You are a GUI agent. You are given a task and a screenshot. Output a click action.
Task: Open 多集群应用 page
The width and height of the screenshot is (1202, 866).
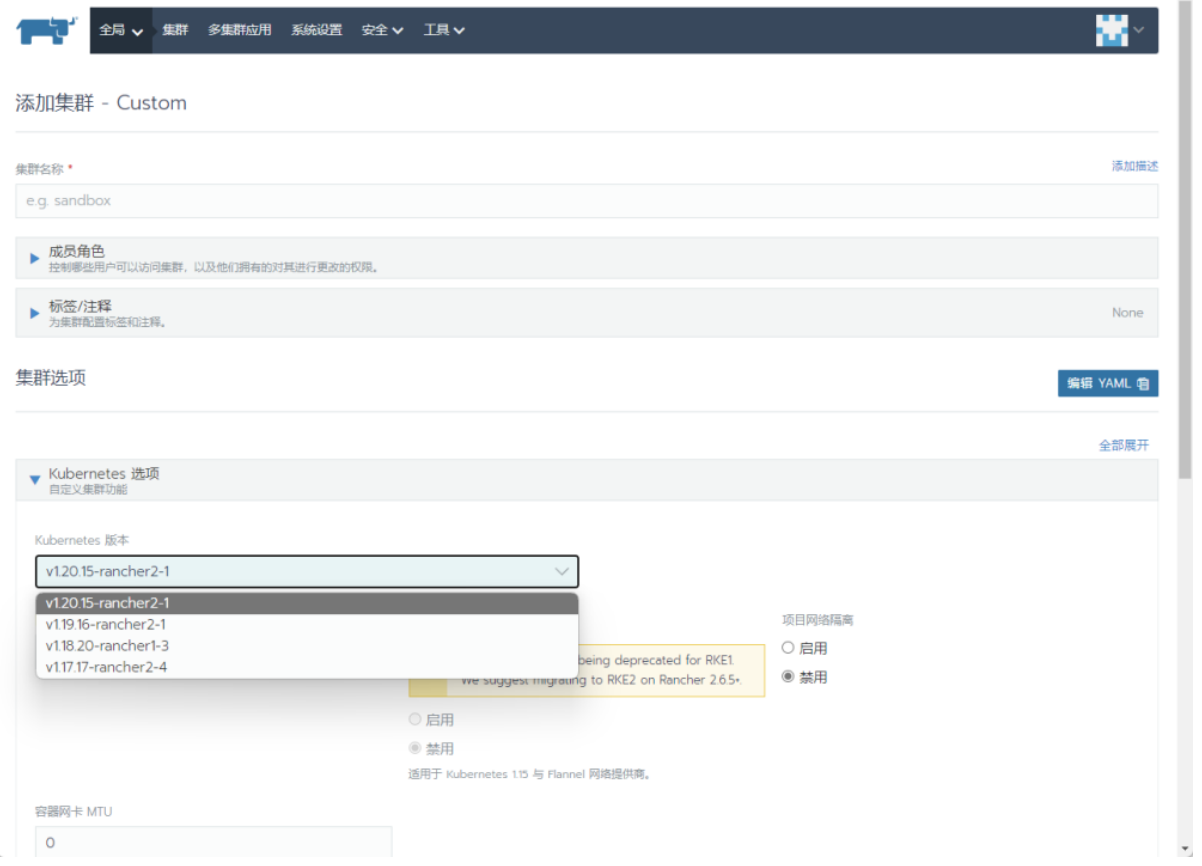point(239,30)
